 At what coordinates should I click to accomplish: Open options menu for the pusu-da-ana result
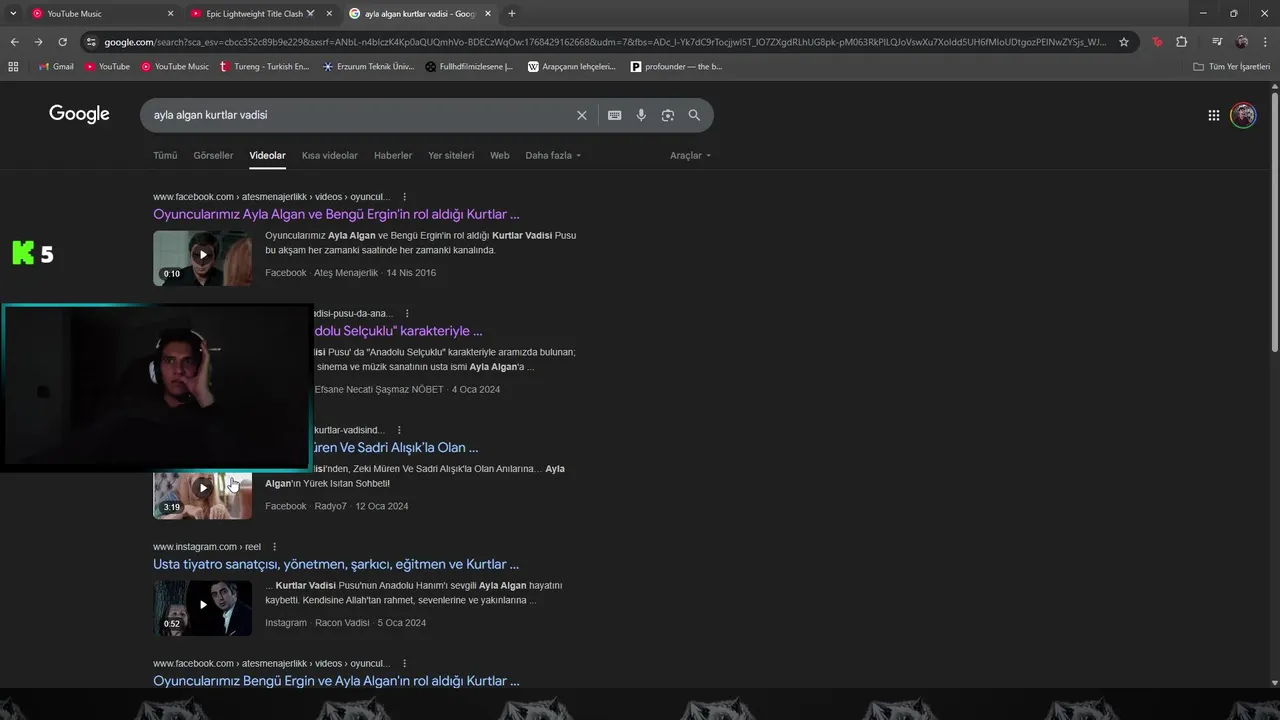407,314
